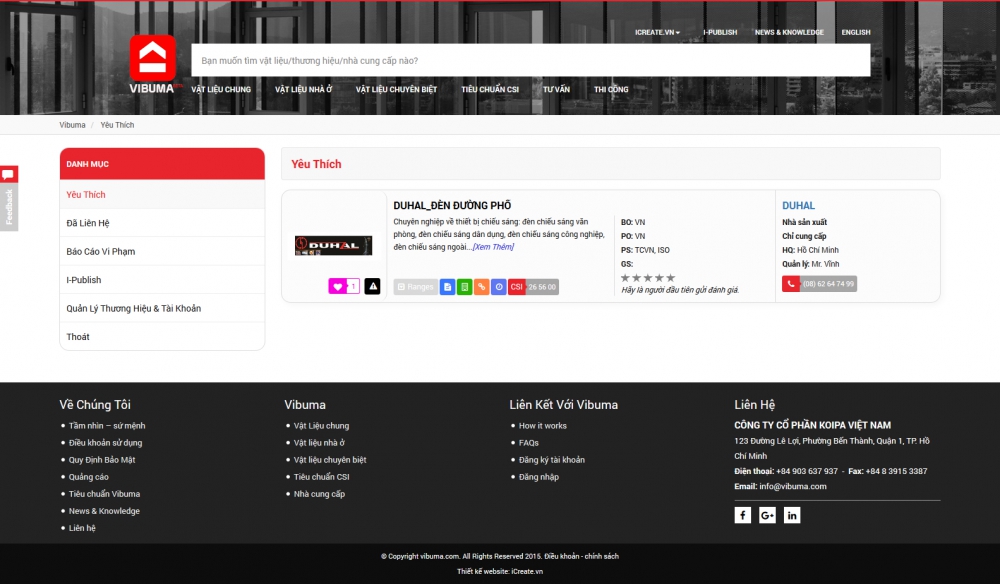Click CSI code 26 56 00
1000x584 pixels.
coord(542,287)
